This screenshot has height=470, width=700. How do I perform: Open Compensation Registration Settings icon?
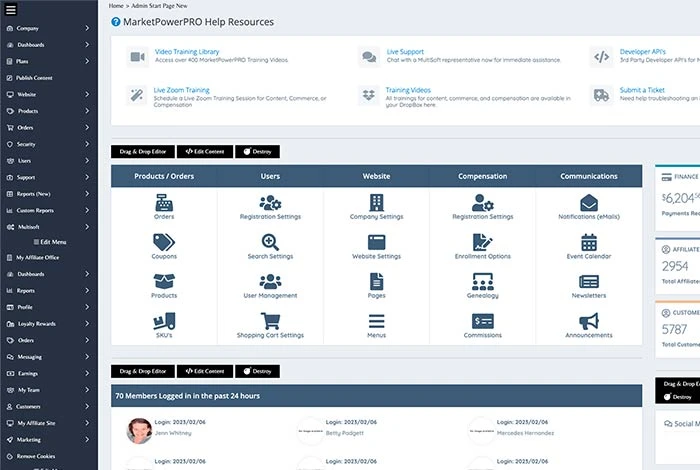(x=483, y=203)
